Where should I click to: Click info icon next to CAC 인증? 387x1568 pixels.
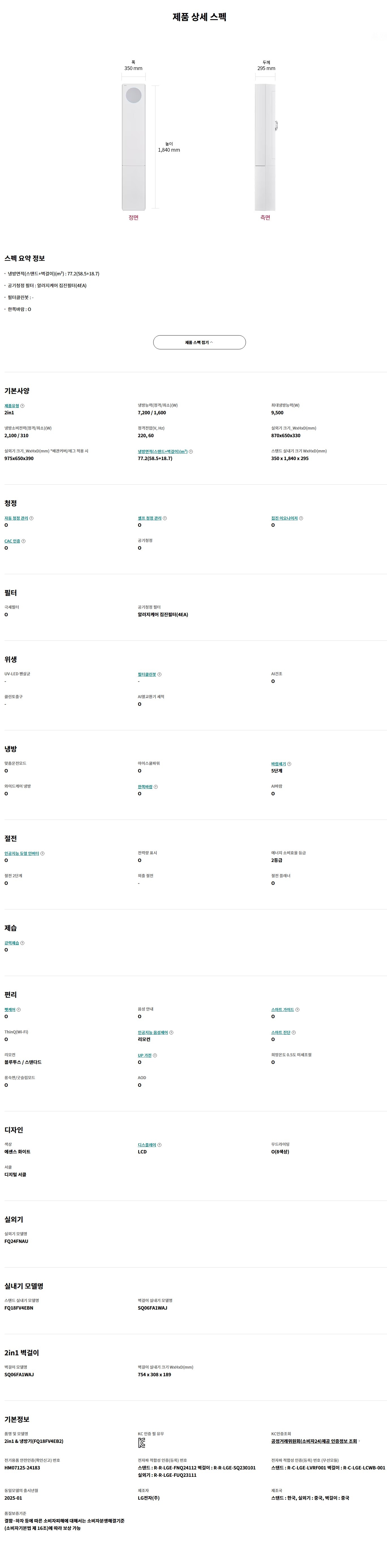pos(24,541)
